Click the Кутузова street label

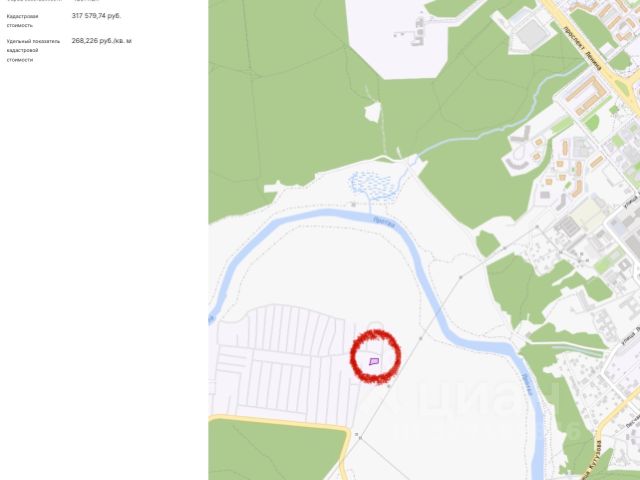click(x=594, y=459)
